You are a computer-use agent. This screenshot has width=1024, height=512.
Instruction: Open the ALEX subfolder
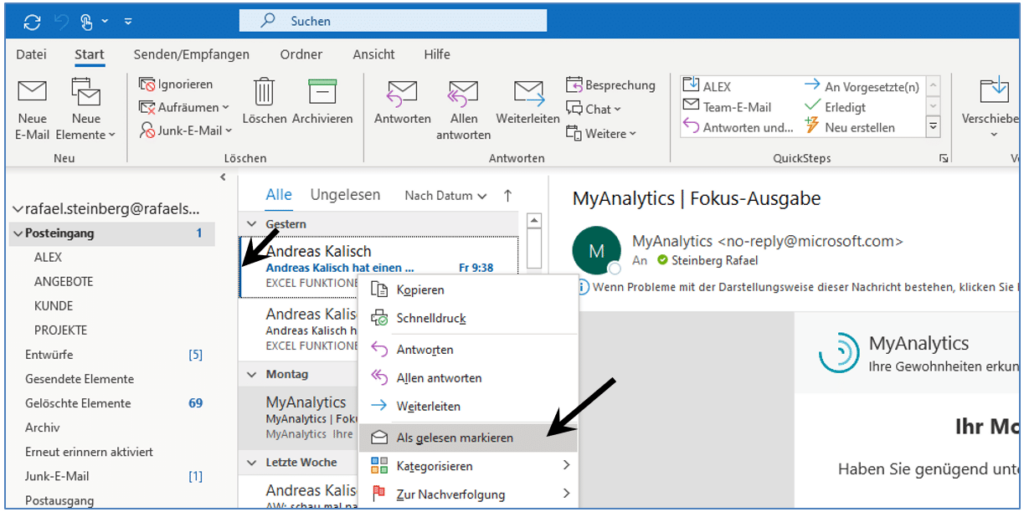click(x=48, y=257)
